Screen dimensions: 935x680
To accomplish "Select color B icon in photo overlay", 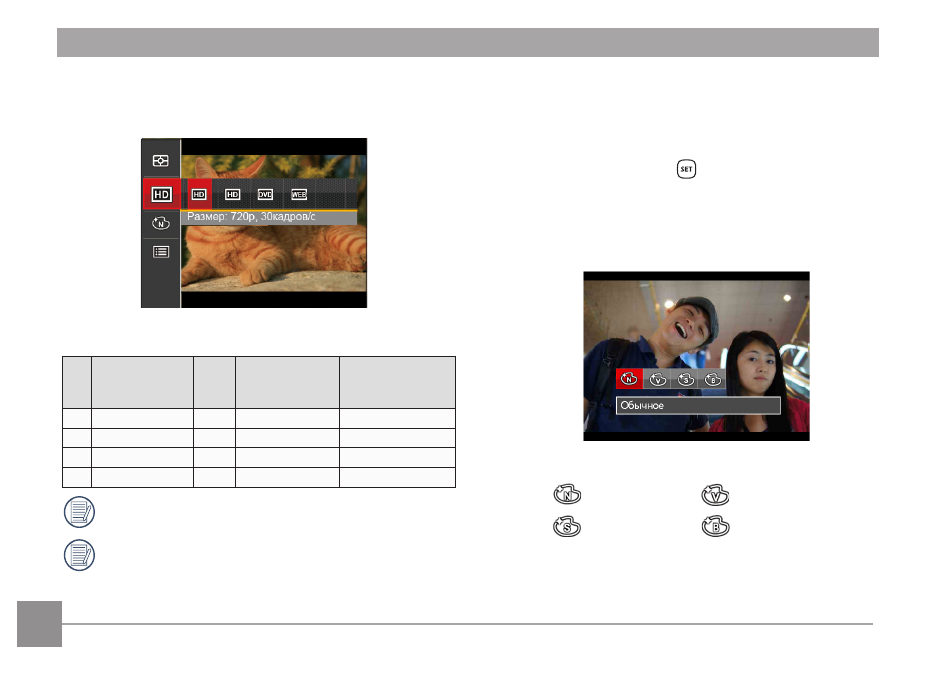I will tap(713, 379).
